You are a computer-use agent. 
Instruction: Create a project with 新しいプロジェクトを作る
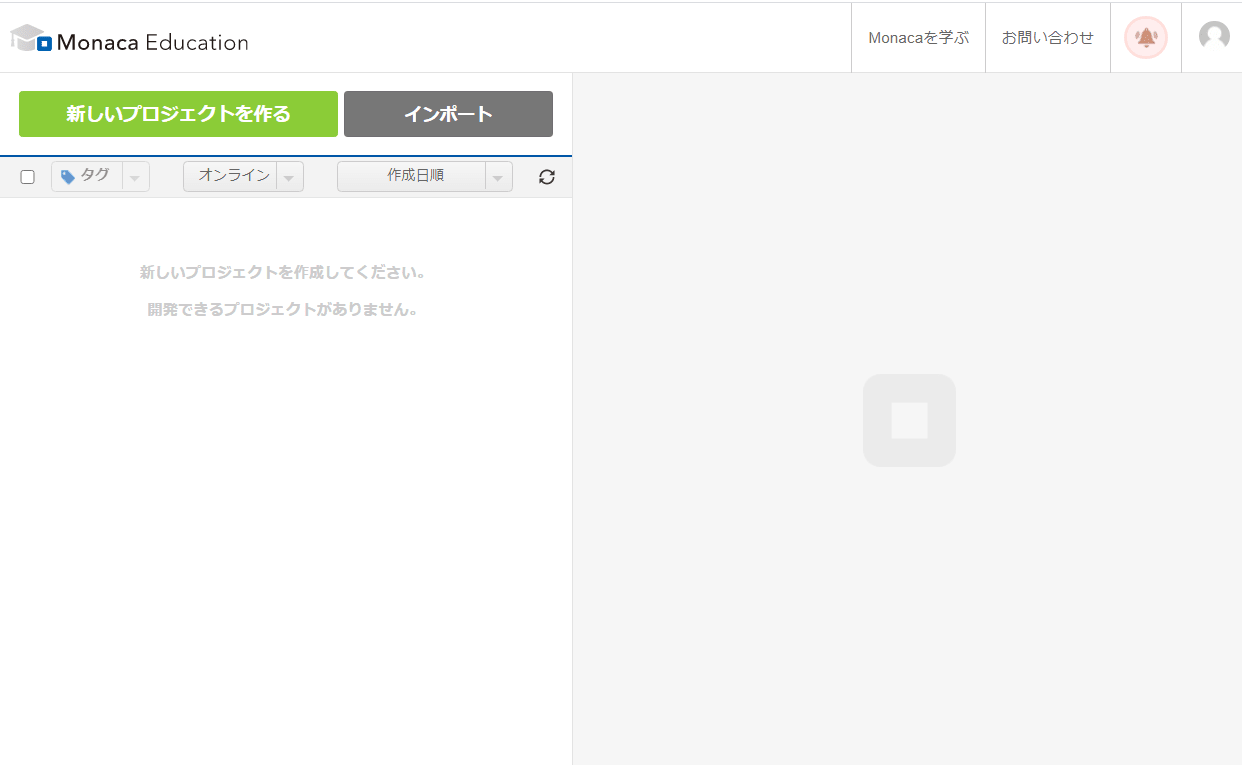(x=178, y=114)
